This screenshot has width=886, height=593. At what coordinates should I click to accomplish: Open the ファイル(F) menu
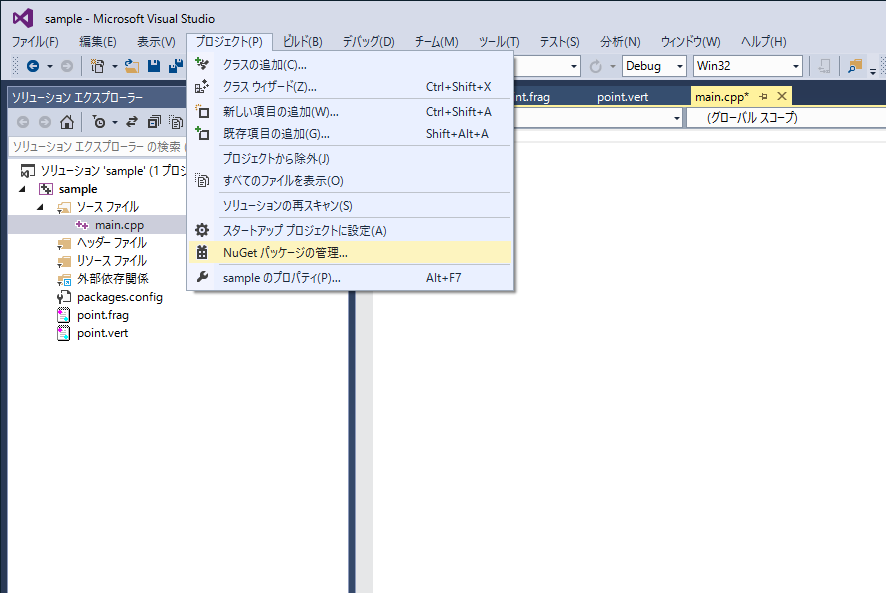click(35, 42)
